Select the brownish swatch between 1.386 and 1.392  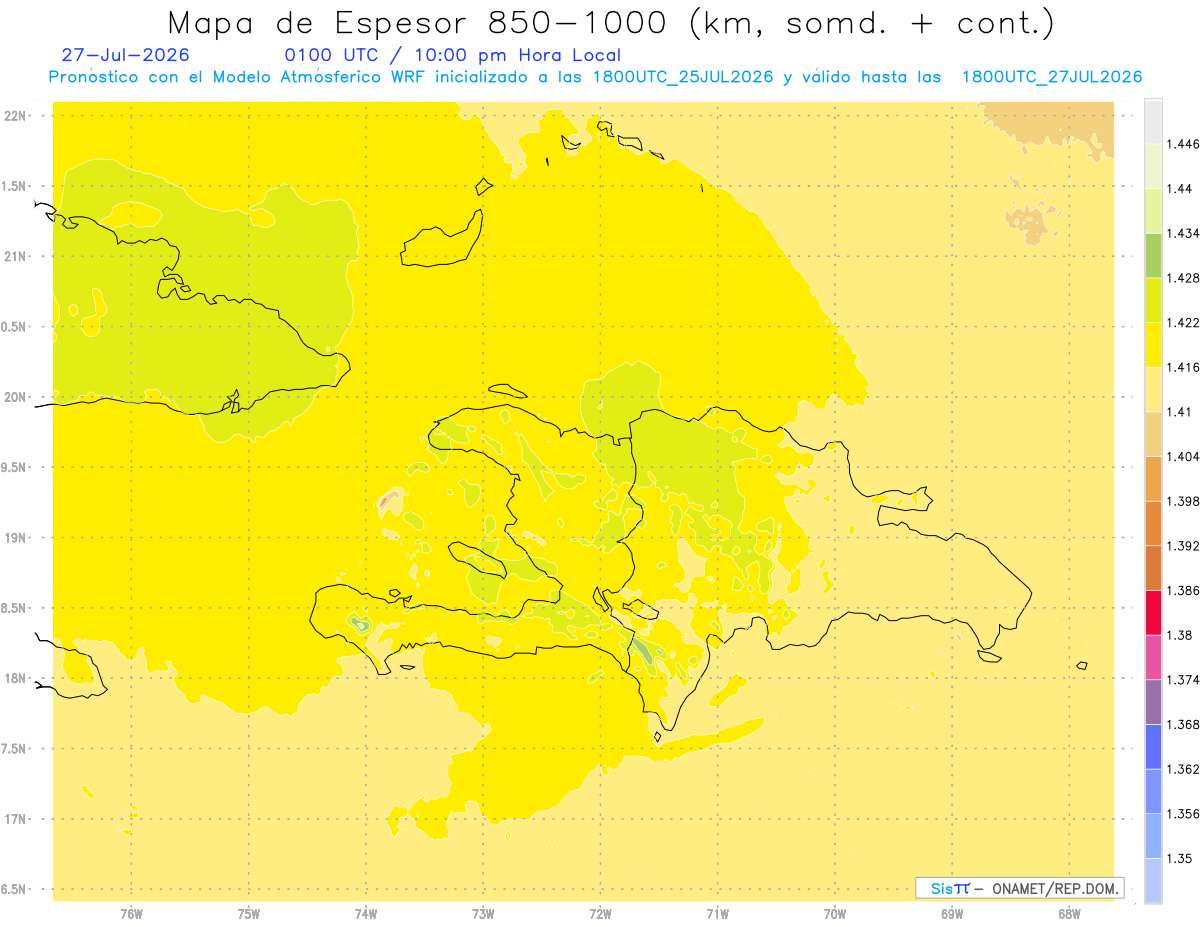(1153, 568)
